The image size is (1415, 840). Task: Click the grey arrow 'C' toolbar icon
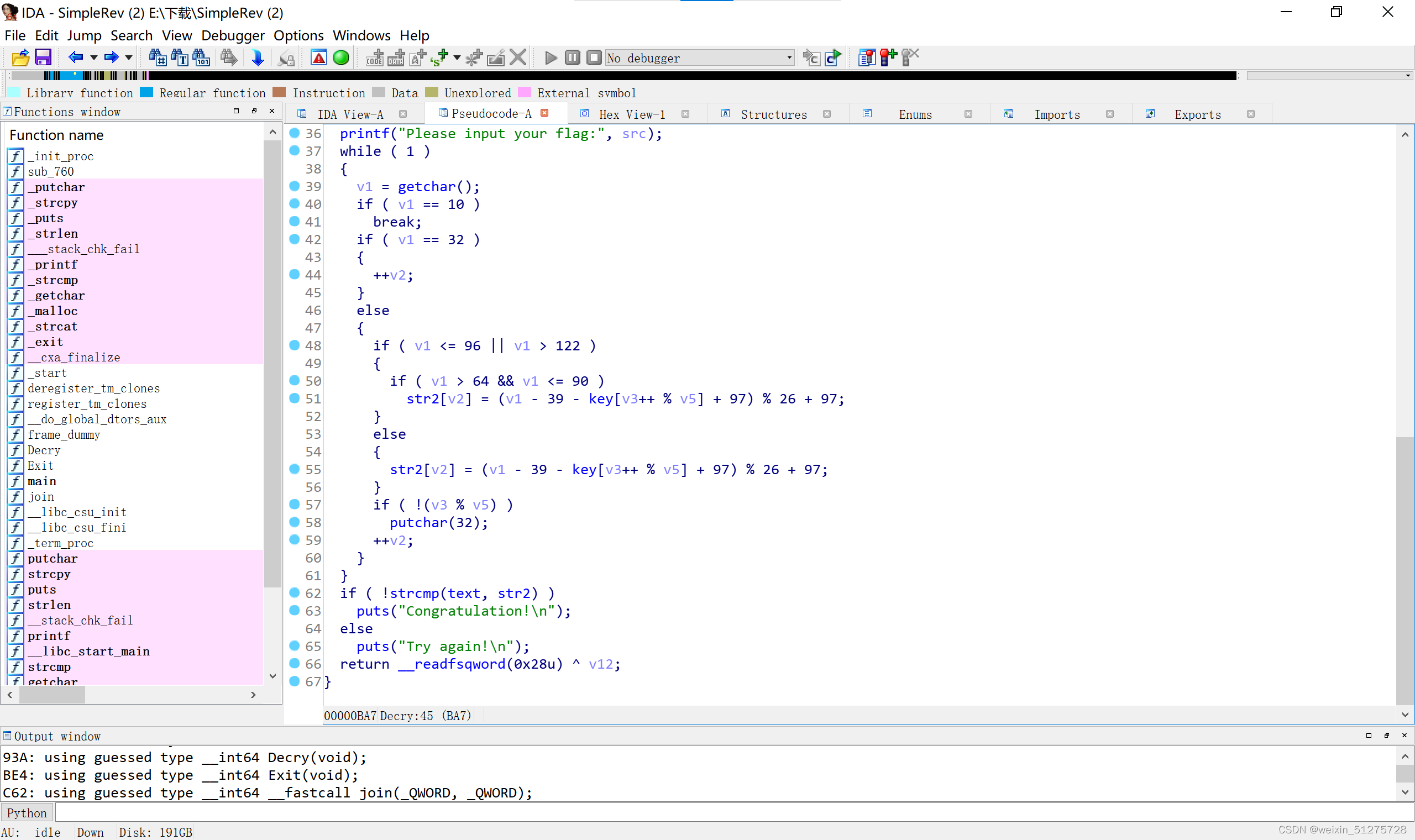[x=811, y=57]
